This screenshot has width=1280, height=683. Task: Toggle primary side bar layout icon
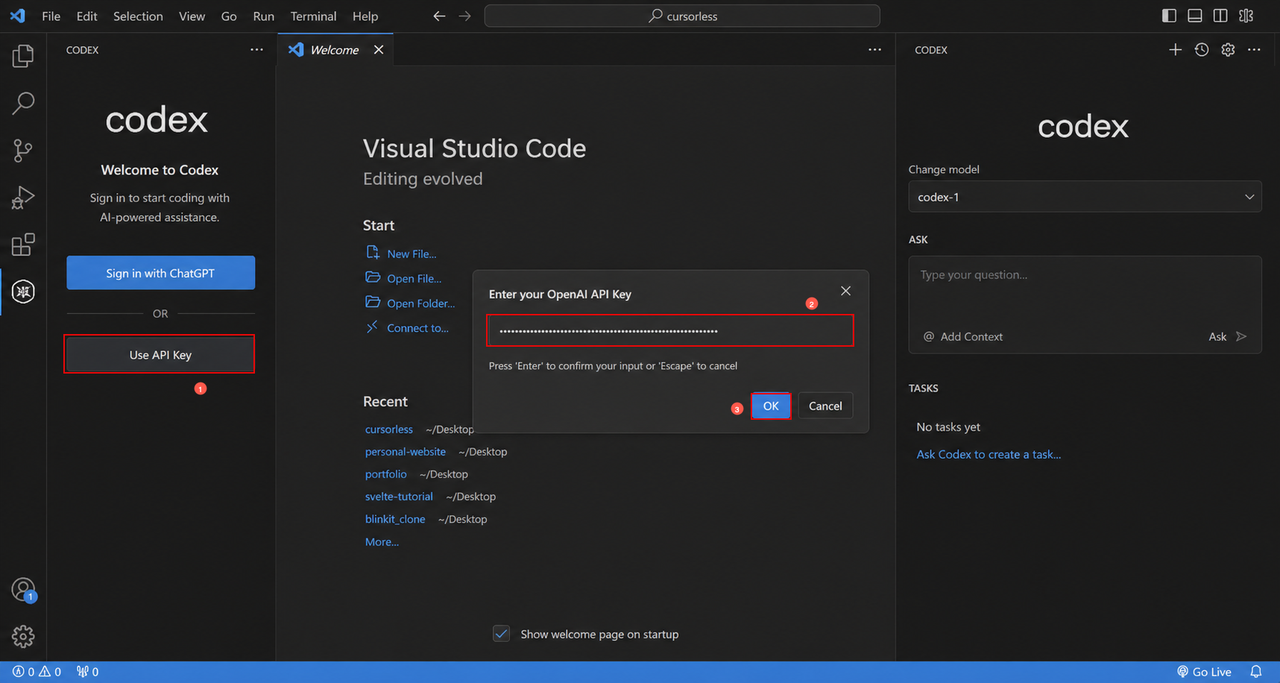tap(1169, 16)
